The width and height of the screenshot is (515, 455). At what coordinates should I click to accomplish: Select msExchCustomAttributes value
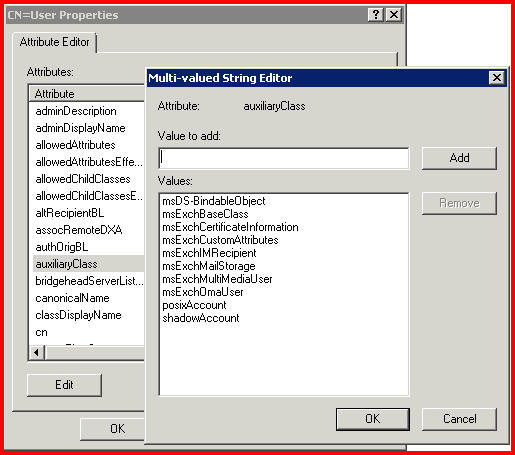click(220, 240)
